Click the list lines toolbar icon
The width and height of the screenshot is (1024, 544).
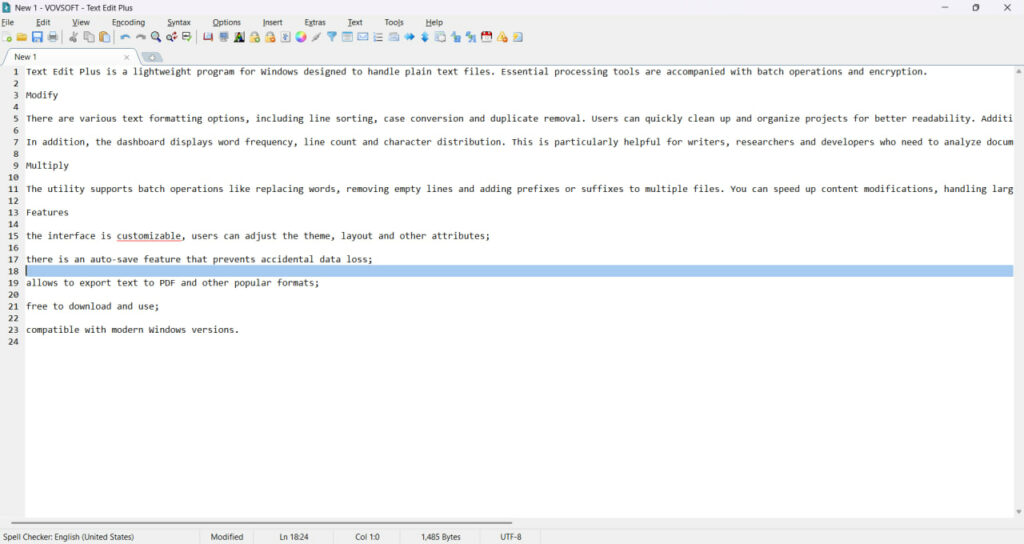pos(378,37)
